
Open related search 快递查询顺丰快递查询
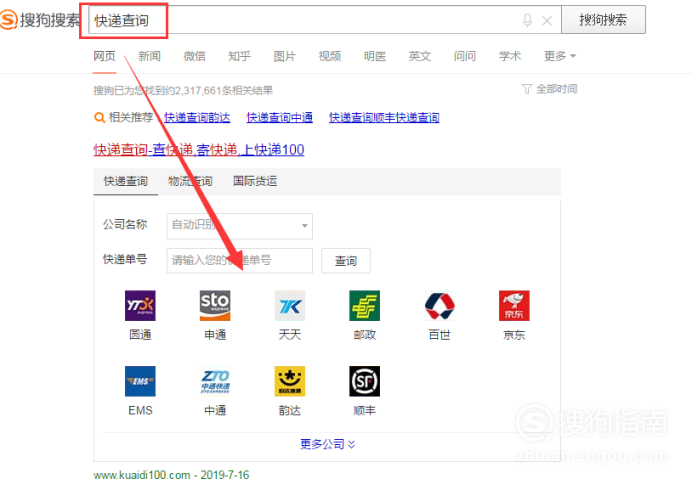pyautogui.click(x=384, y=117)
